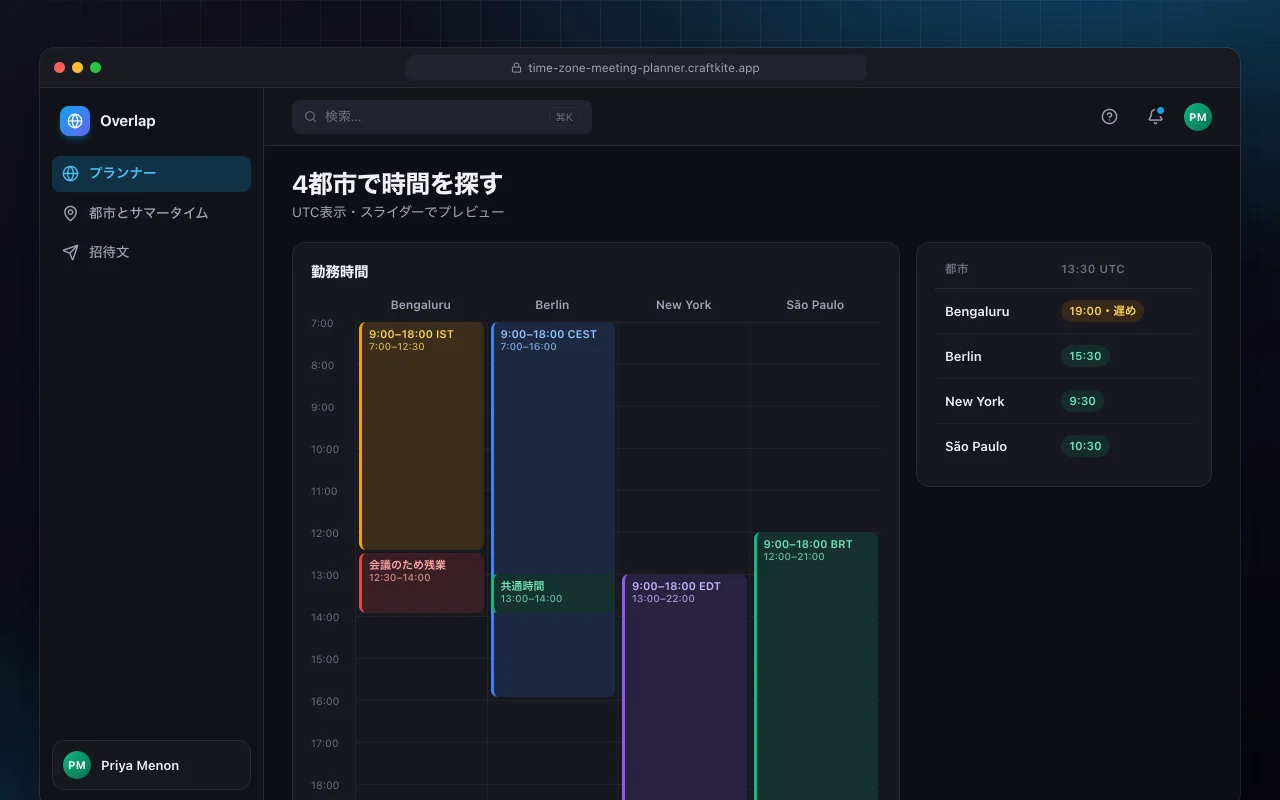
Task: Select the プランナー sidebar item
Action: [x=151, y=173]
